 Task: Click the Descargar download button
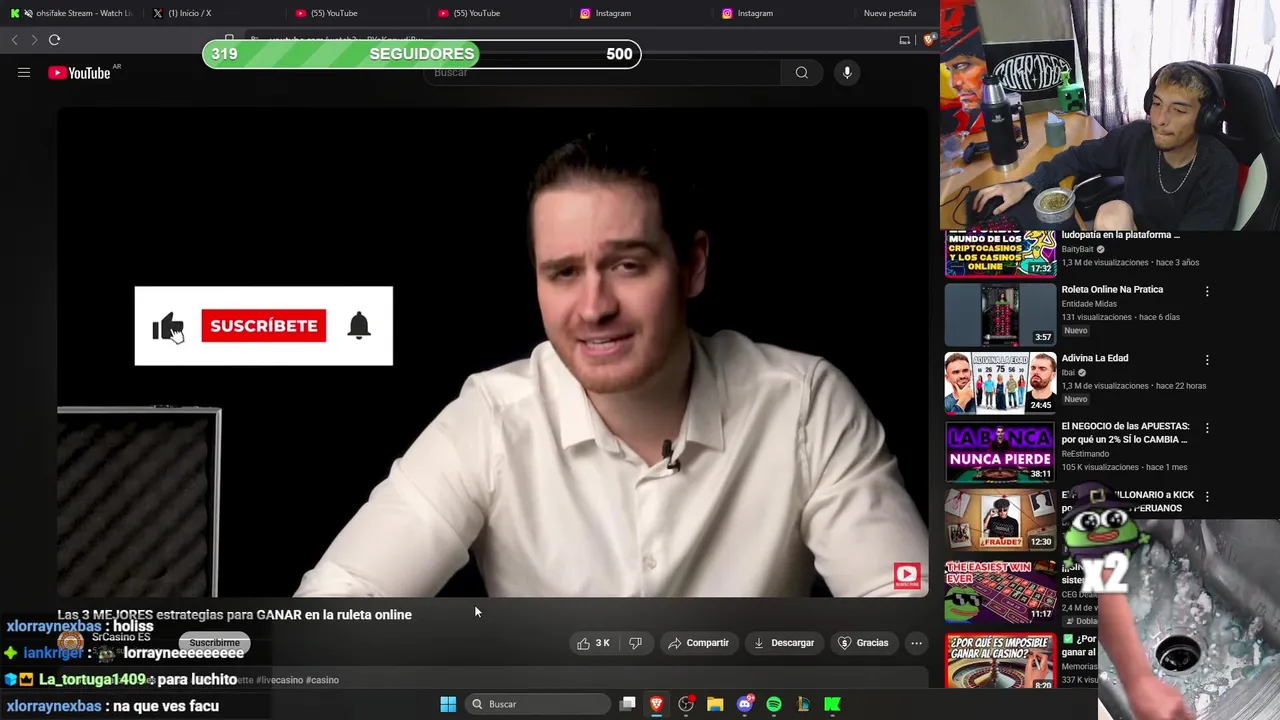[783, 643]
